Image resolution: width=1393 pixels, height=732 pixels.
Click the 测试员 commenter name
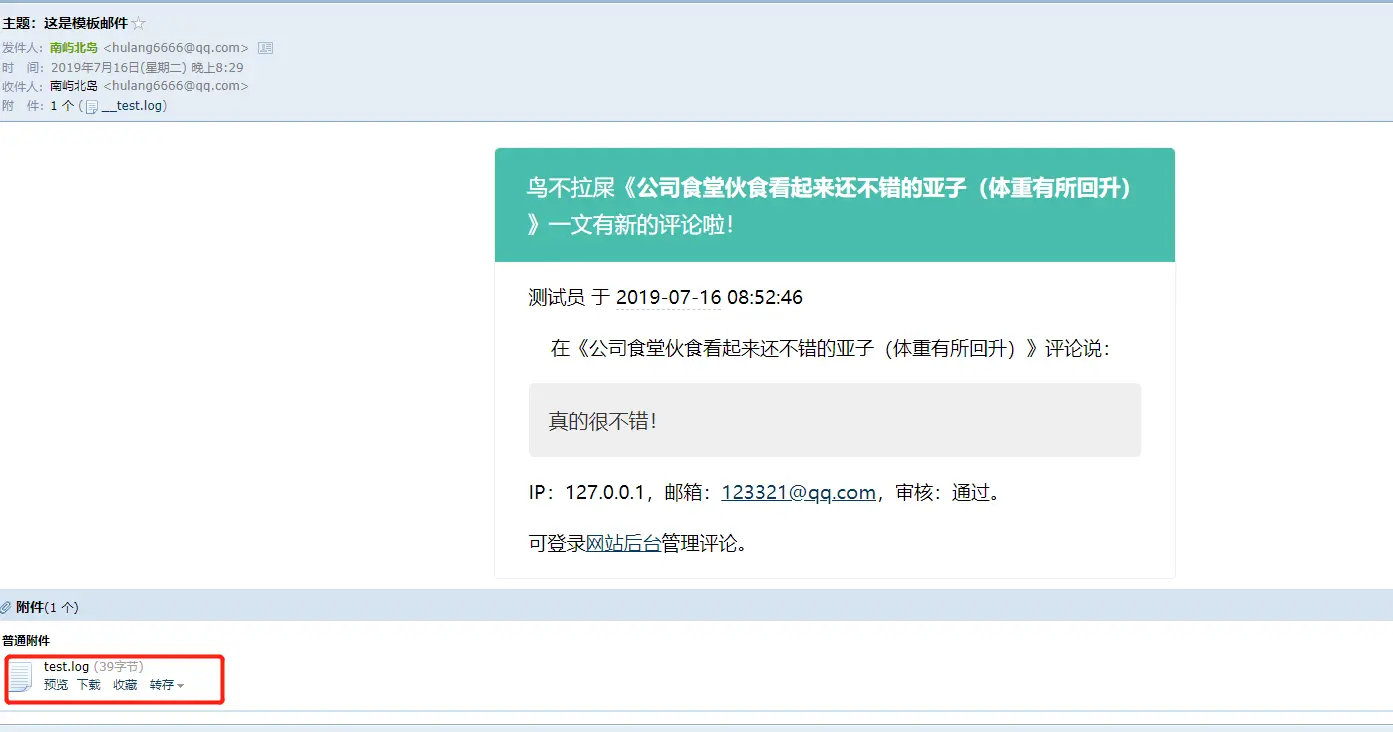pyautogui.click(x=557, y=297)
